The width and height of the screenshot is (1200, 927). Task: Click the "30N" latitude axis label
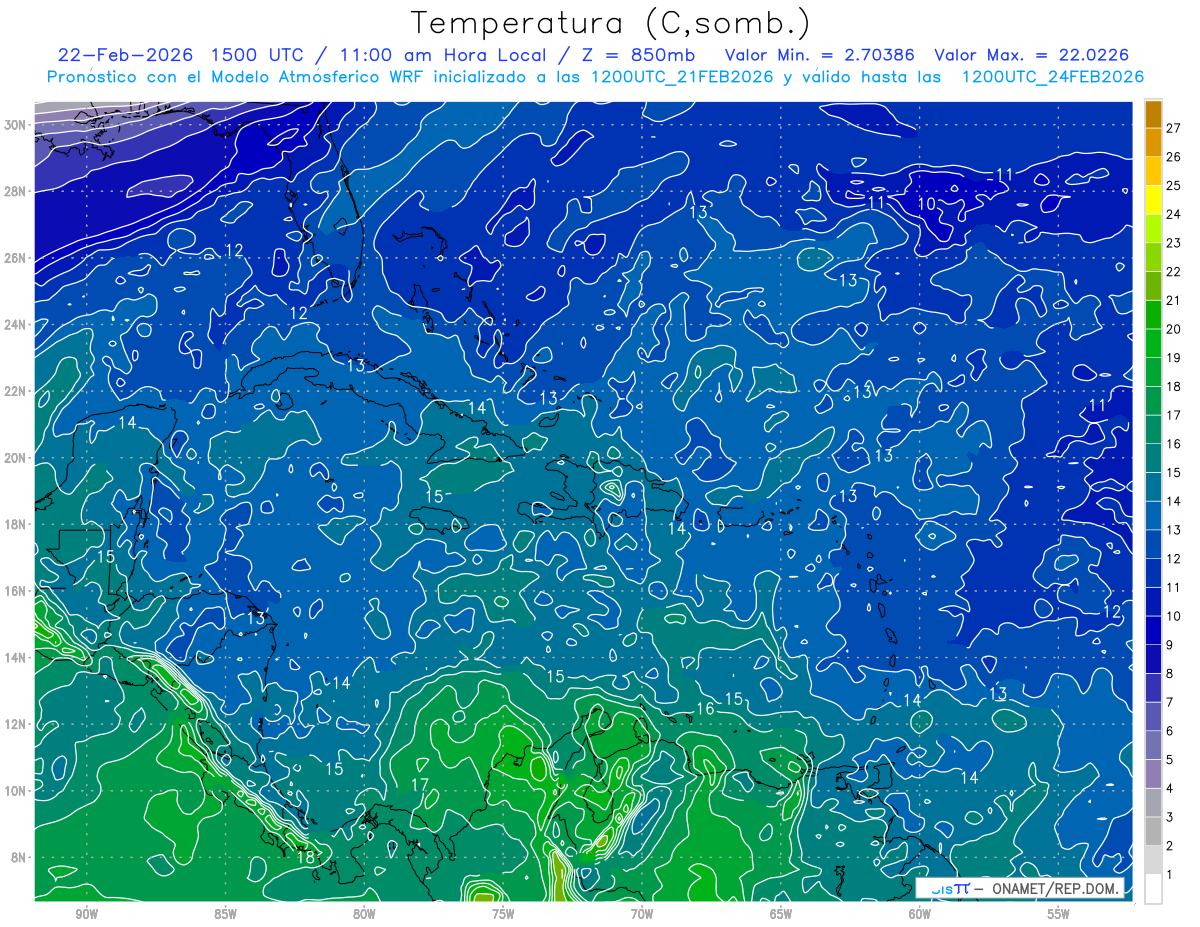point(17,124)
